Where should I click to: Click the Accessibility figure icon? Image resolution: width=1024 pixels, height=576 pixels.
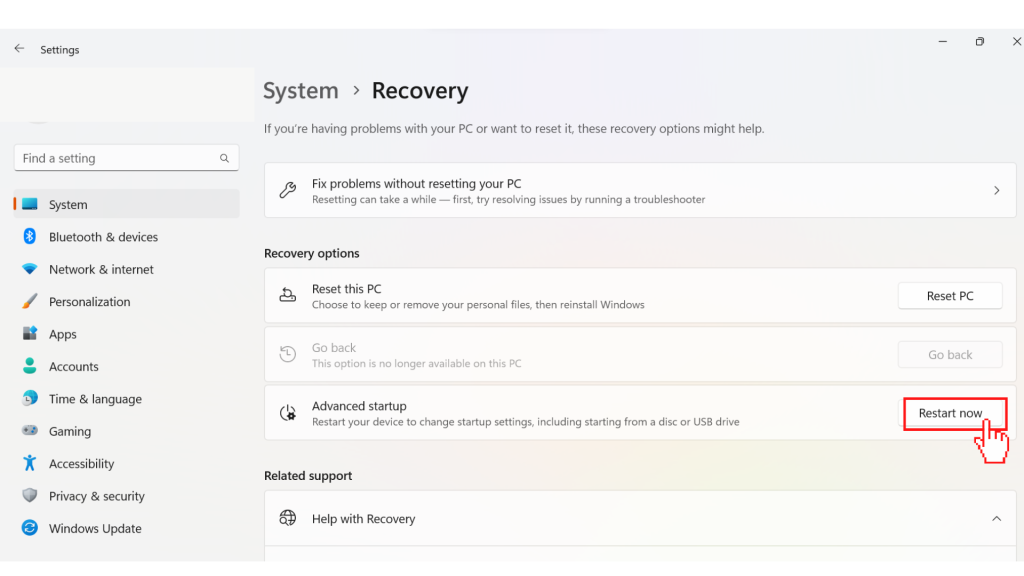point(29,463)
